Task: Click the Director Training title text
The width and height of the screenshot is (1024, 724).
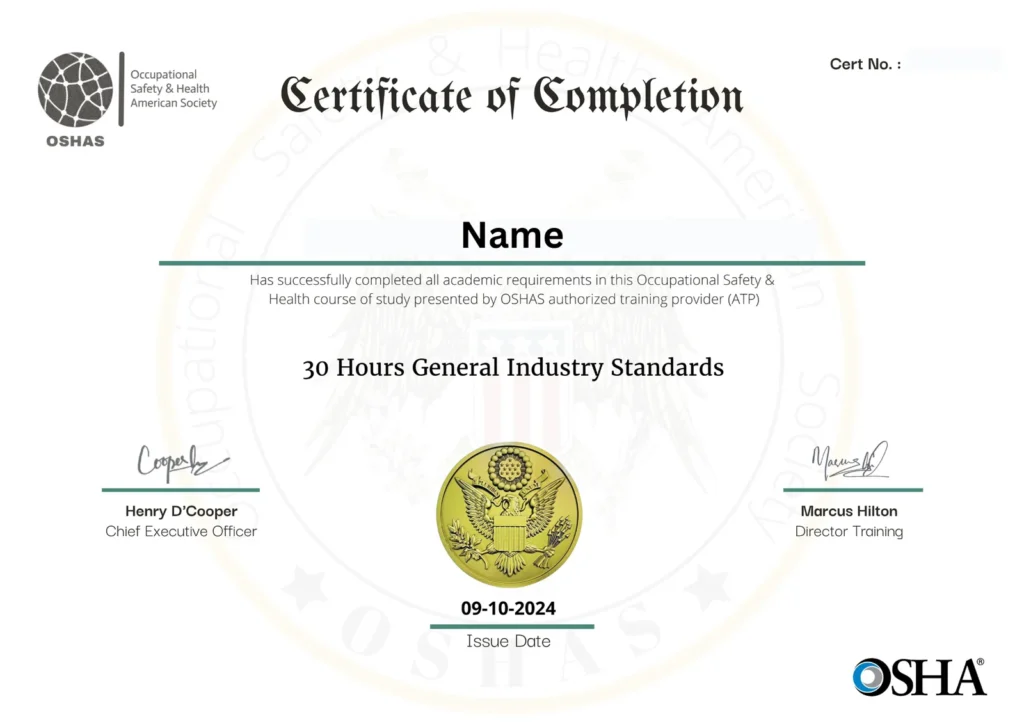Action: pos(850,531)
